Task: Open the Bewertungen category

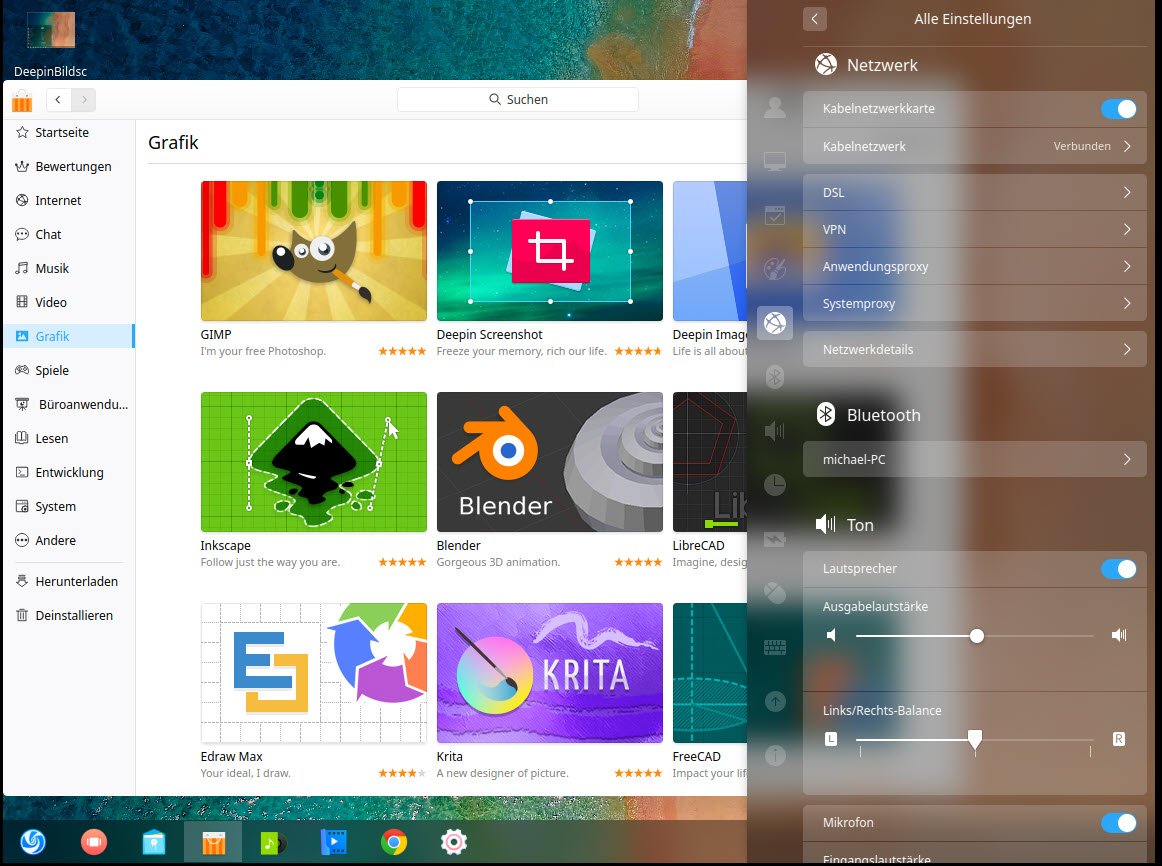Action: (x=68, y=167)
